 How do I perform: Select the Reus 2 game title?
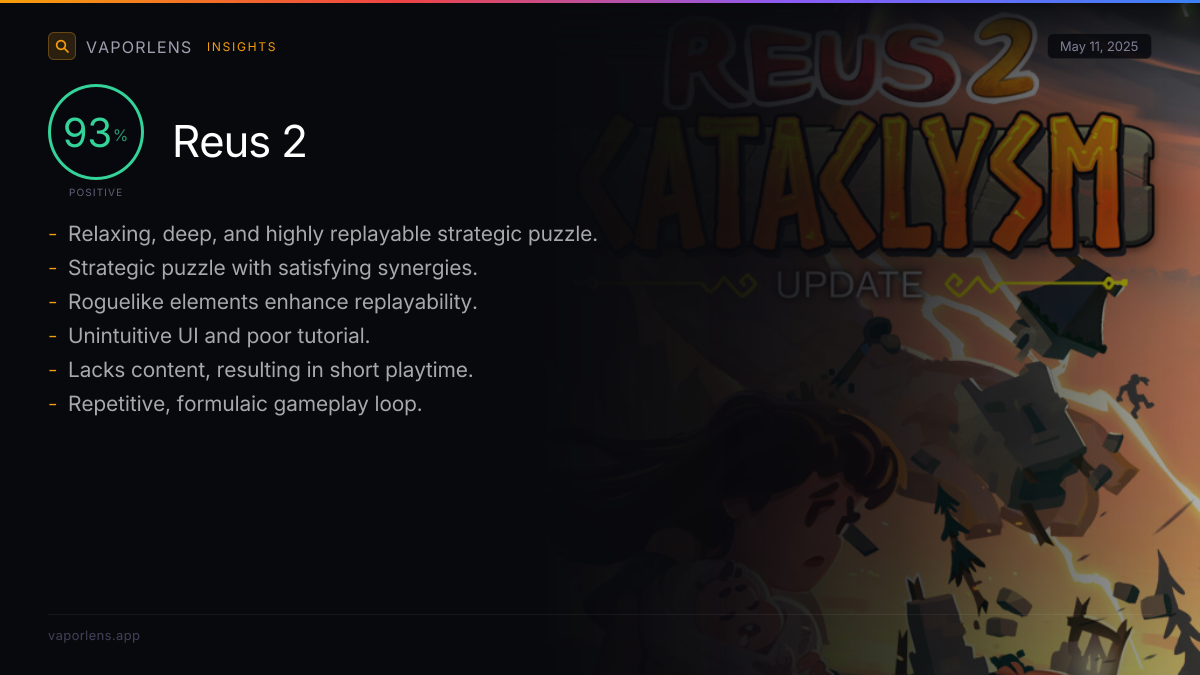(240, 142)
